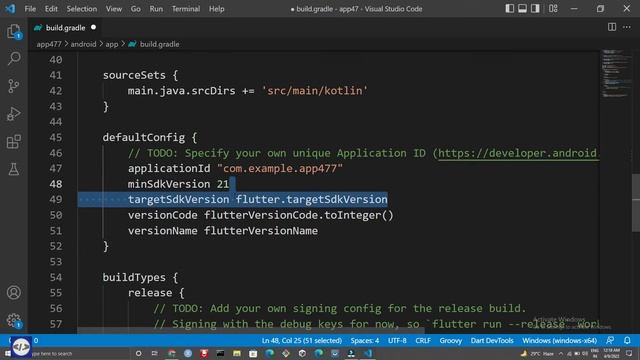Open the Selection menu
The image size is (640, 360).
(x=82, y=9)
